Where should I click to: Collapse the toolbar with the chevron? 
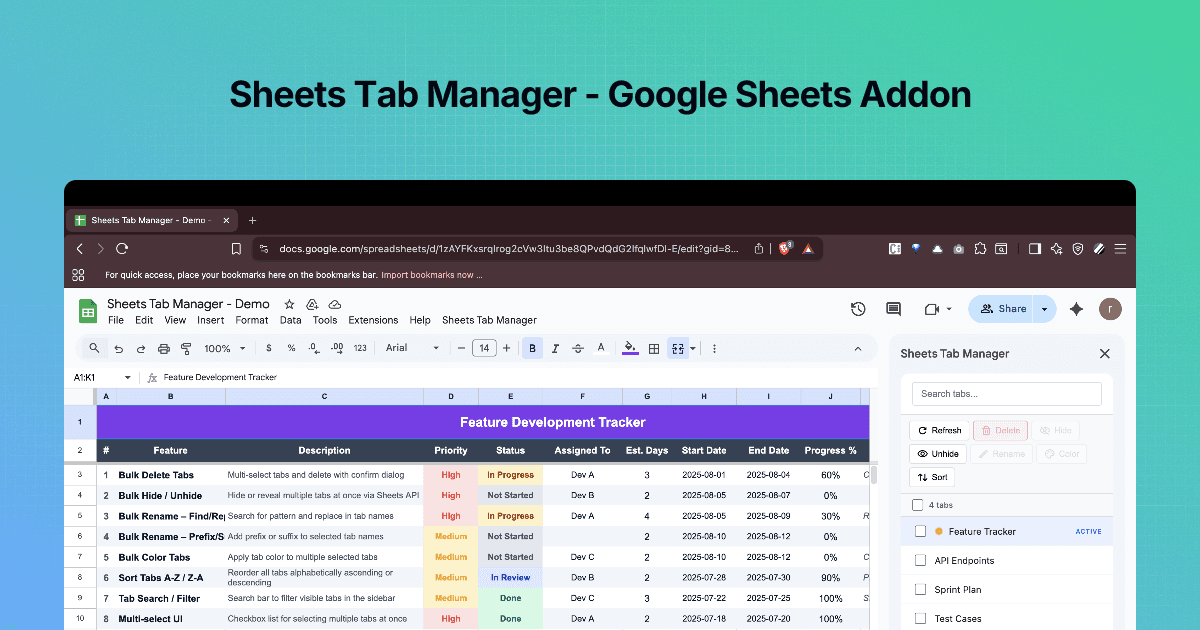click(x=858, y=349)
